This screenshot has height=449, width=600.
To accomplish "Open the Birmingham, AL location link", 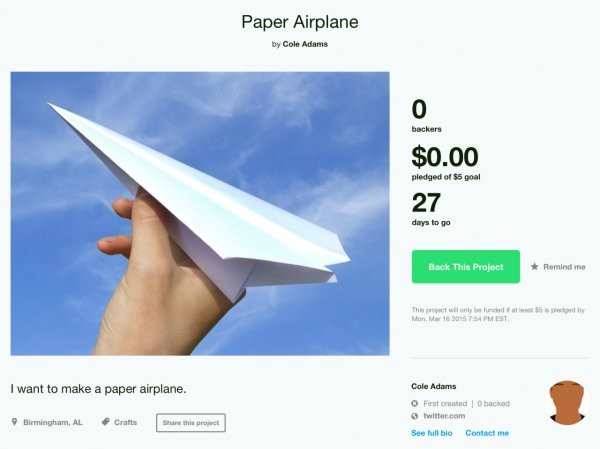I will pos(53,422).
